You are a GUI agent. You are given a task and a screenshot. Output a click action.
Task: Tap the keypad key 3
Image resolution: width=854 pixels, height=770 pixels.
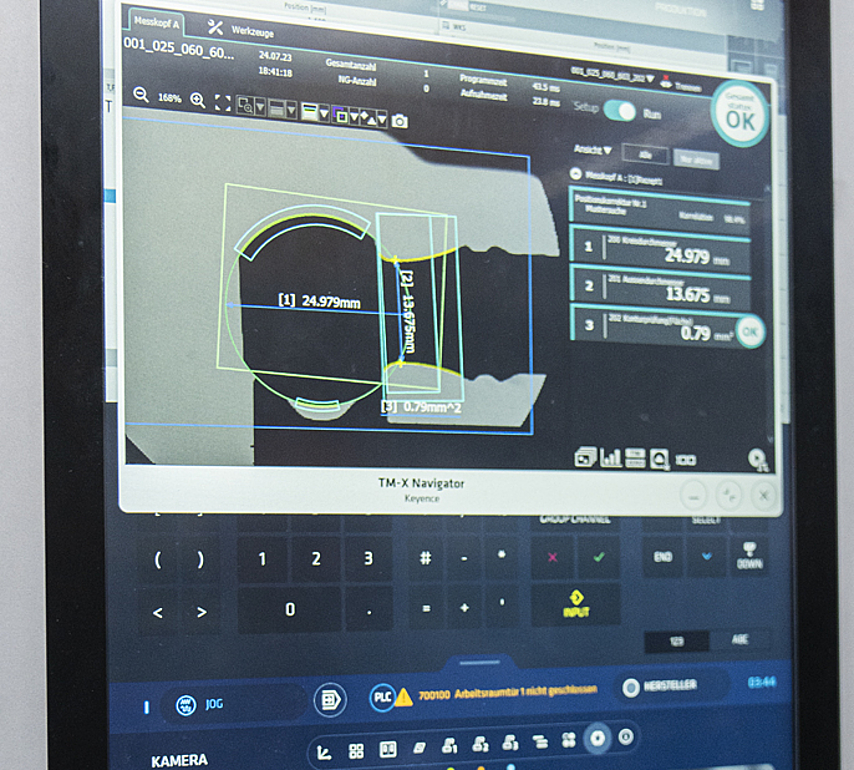(x=368, y=558)
